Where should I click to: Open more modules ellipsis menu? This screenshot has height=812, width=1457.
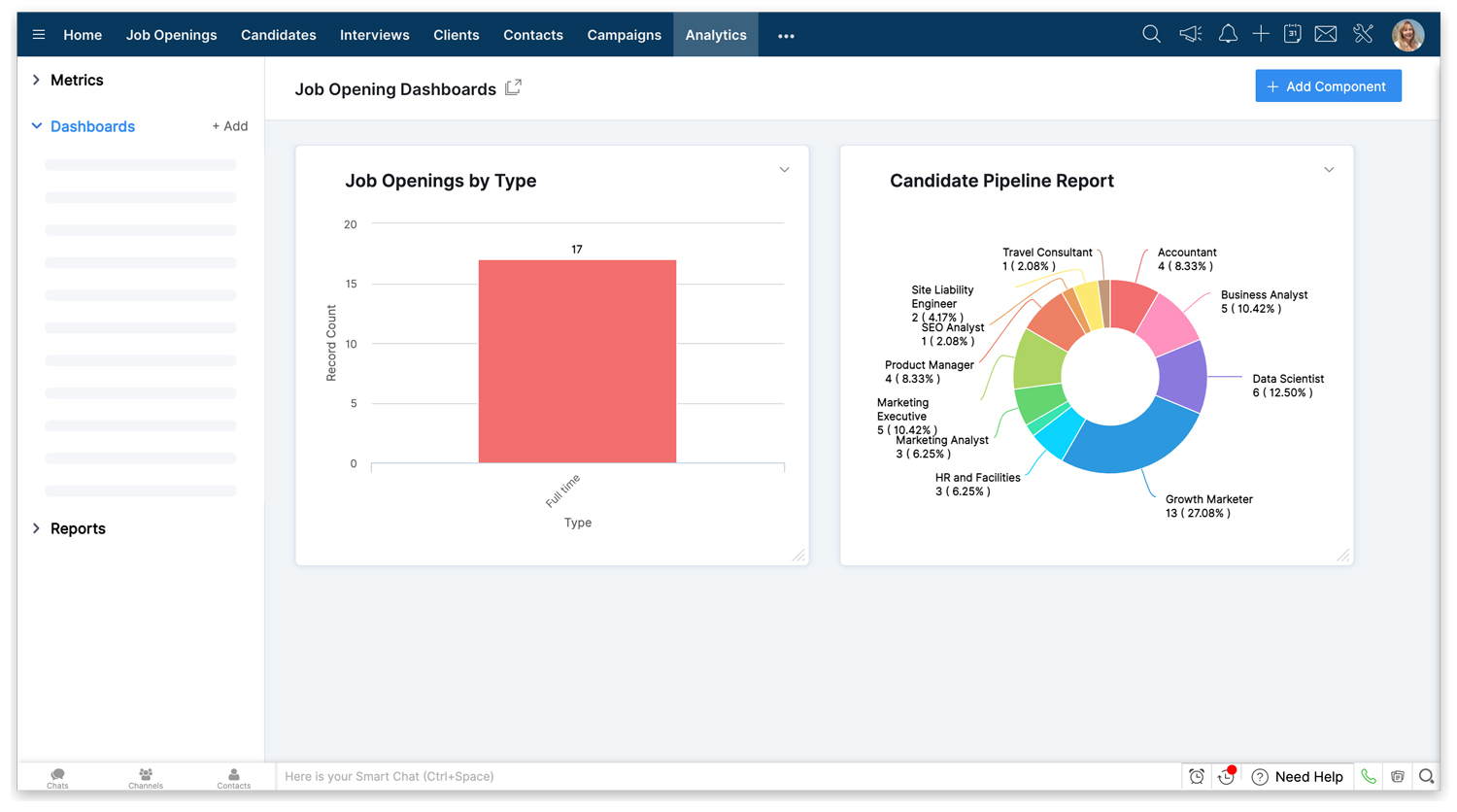click(x=786, y=36)
